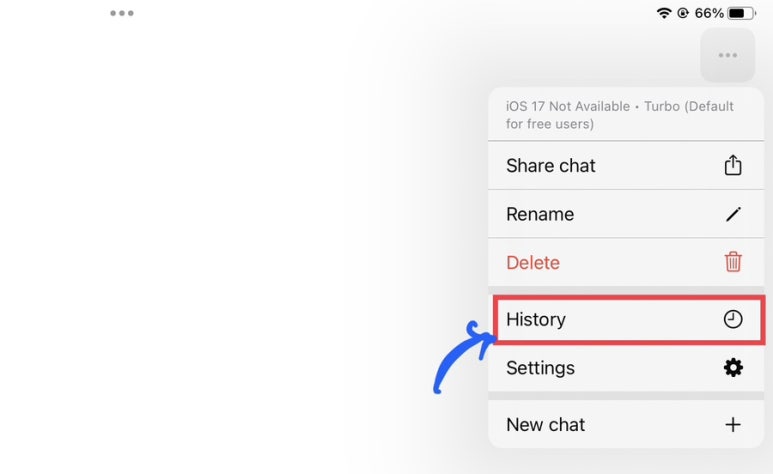The height and width of the screenshot is (474, 773).
Task: Click the rotation lock status icon
Action: point(683,13)
